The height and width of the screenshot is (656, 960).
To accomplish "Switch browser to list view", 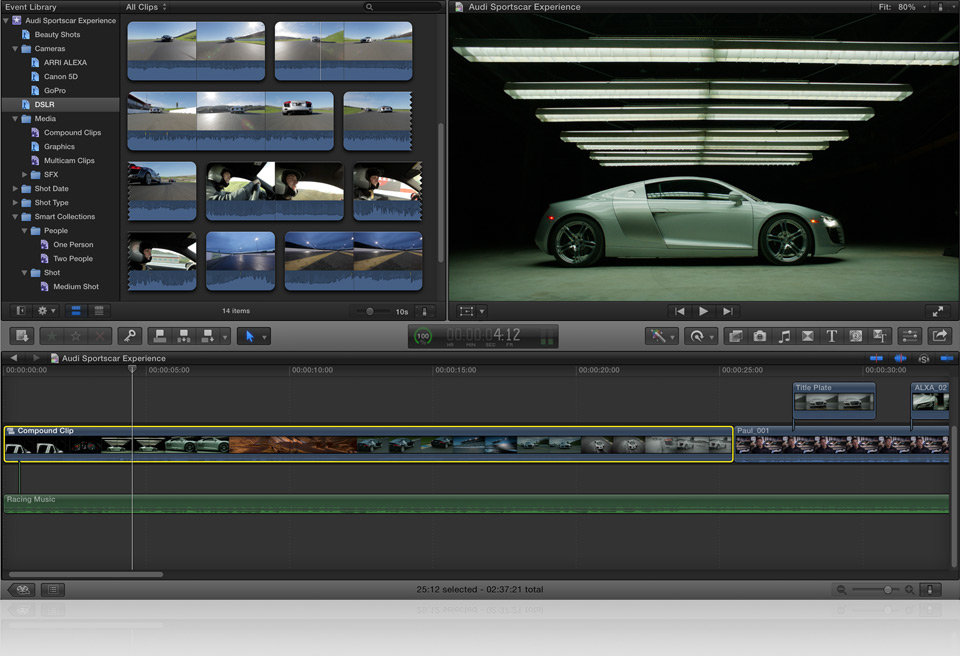I will click(x=99, y=311).
